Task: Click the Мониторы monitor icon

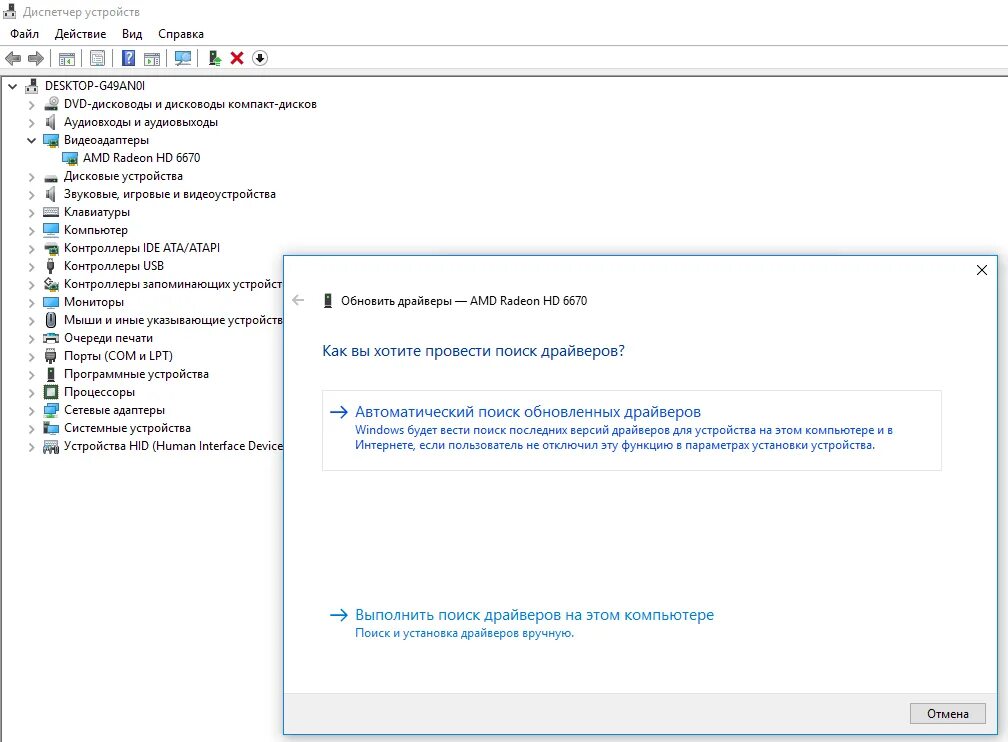Action: click(x=51, y=302)
